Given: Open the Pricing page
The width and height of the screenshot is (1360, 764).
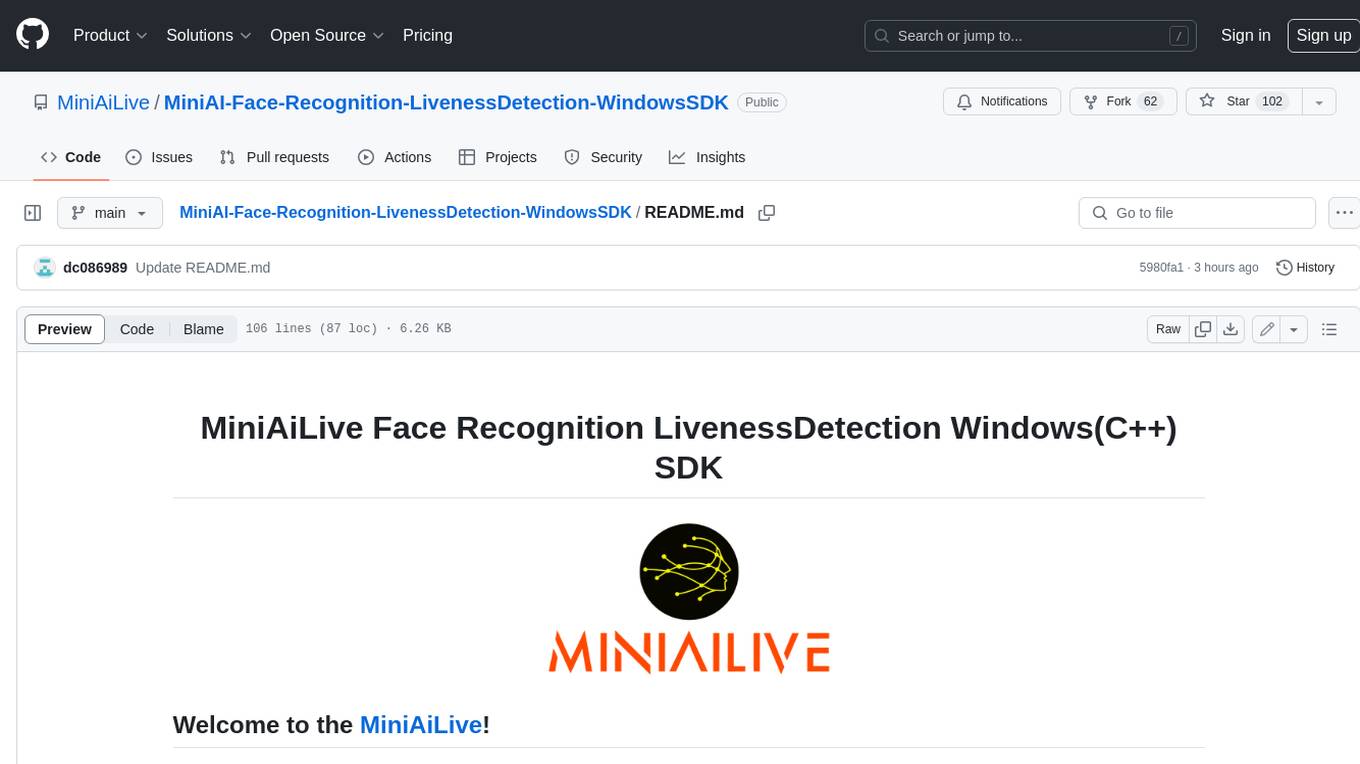Looking at the screenshot, I should pyautogui.click(x=427, y=35).
